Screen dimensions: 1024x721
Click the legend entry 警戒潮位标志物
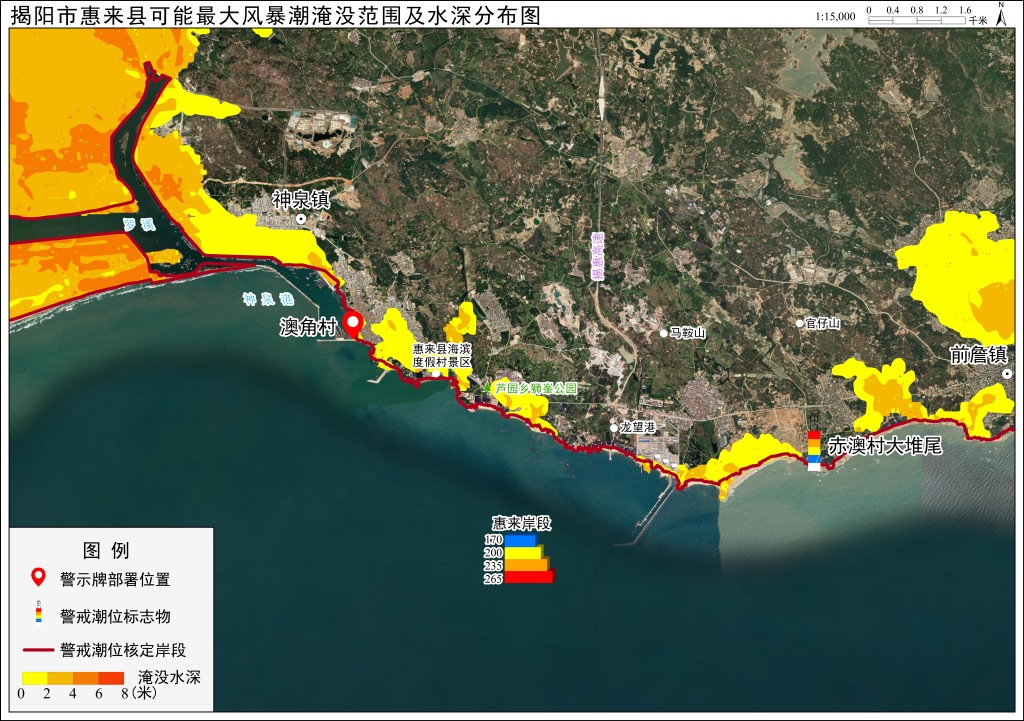pos(115,616)
